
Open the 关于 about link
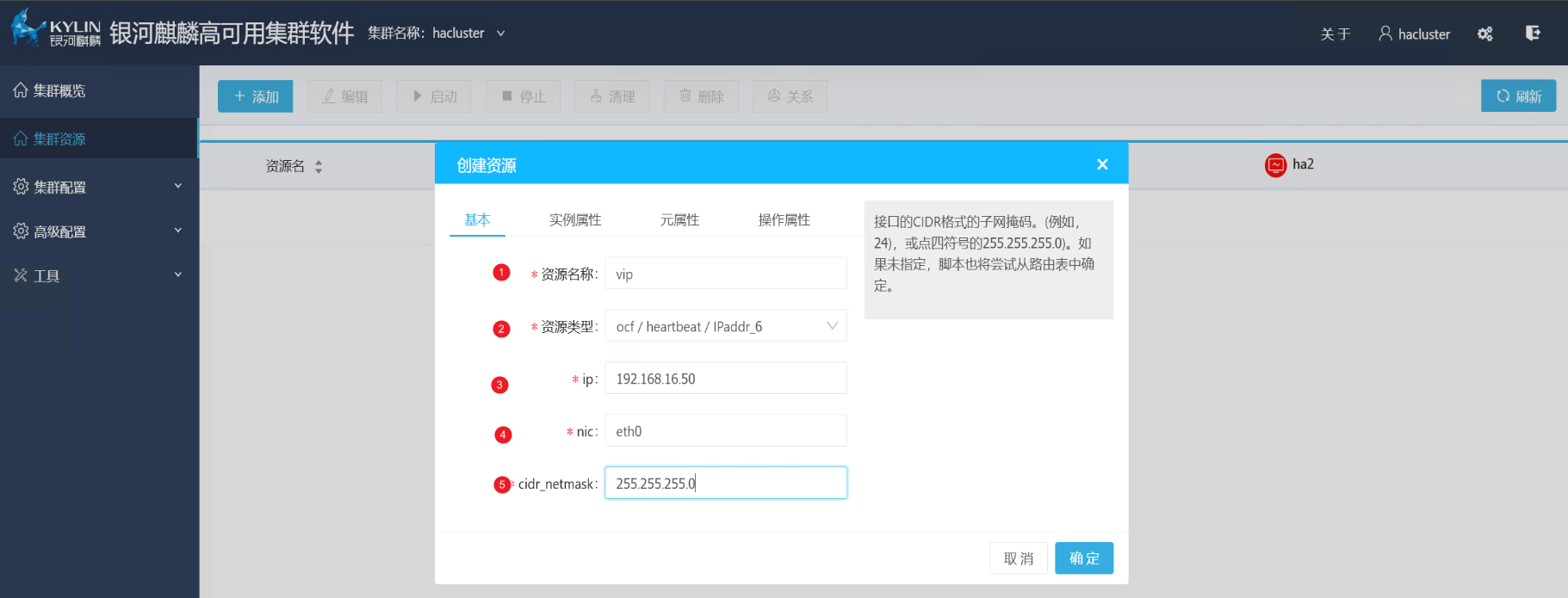pyautogui.click(x=1336, y=34)
